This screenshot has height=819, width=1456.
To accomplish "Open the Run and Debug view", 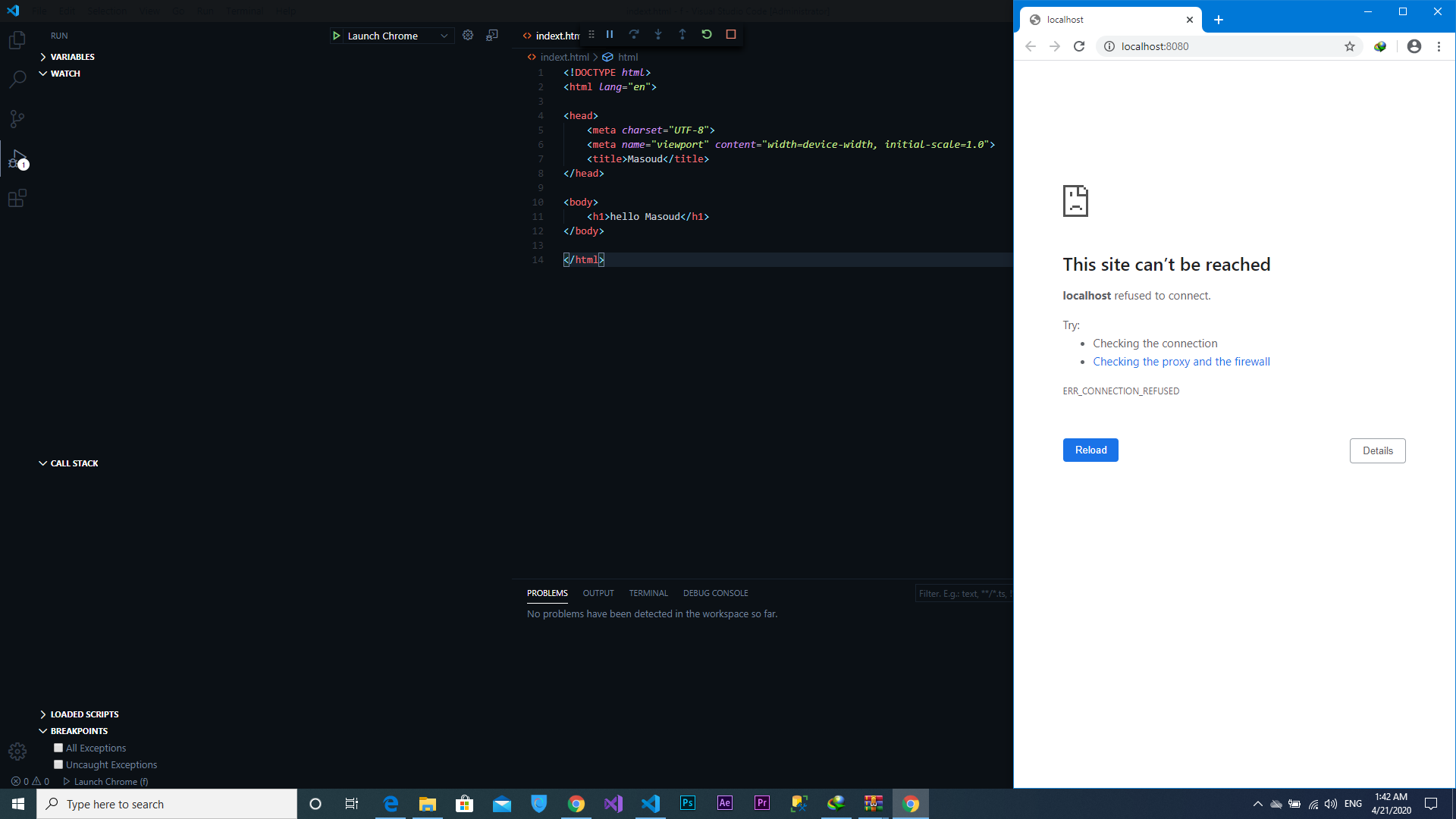I will (17, 158).
